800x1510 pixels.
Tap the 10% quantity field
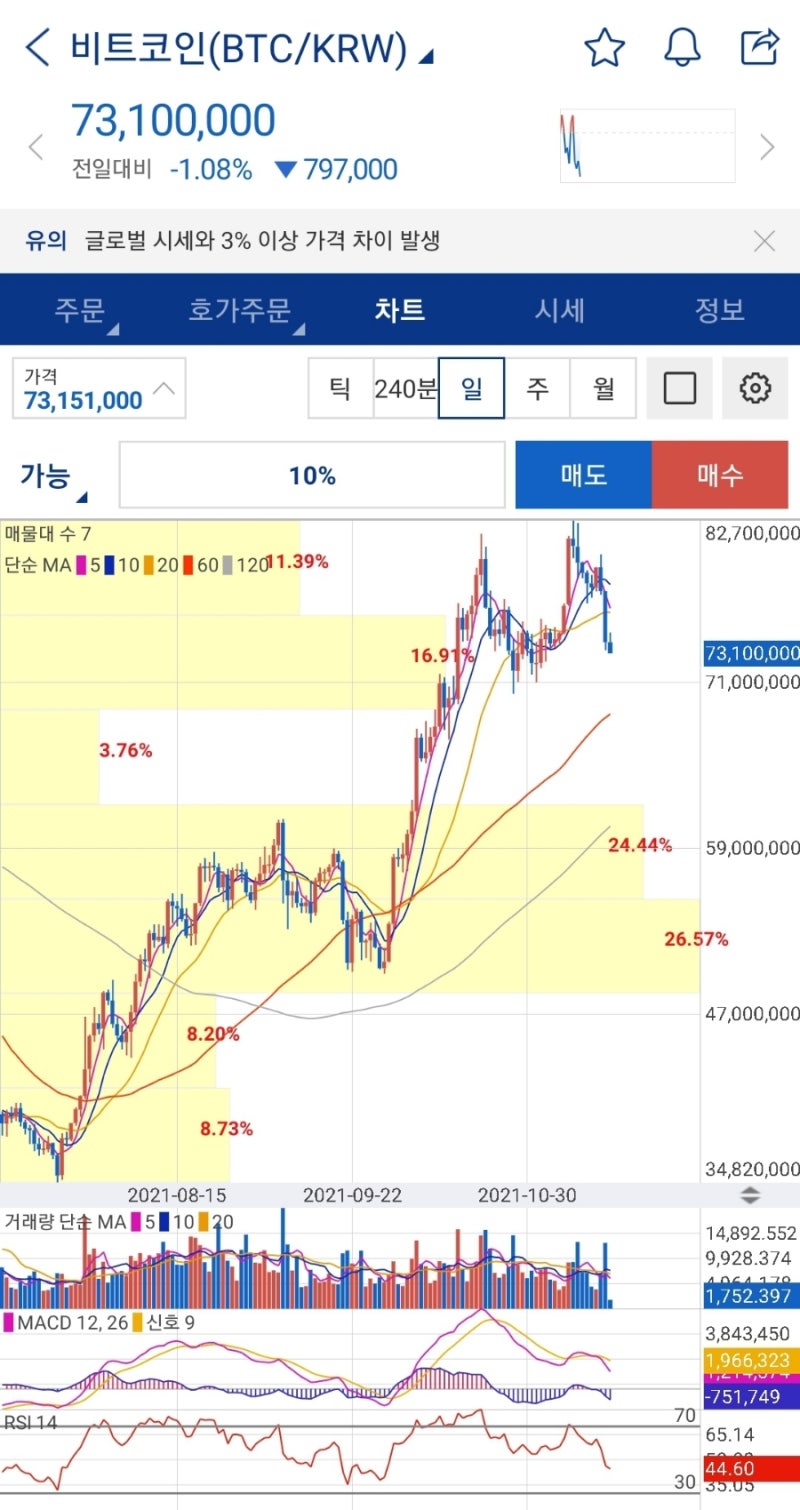point(312,475)
